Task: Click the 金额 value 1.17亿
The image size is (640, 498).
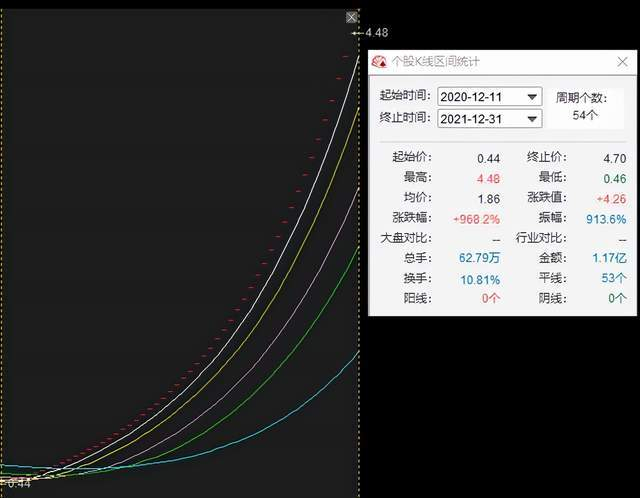Action: 609,258
